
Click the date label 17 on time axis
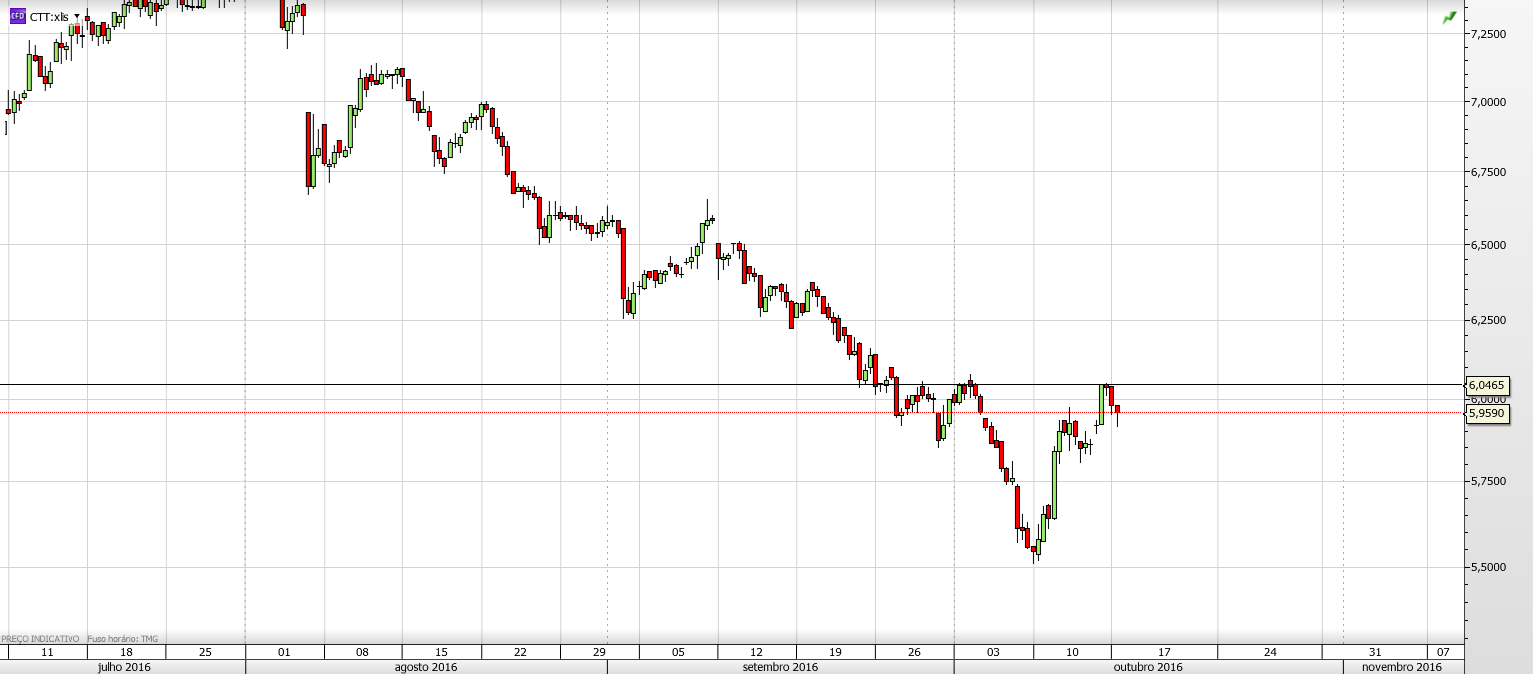tap(1164, 652)
